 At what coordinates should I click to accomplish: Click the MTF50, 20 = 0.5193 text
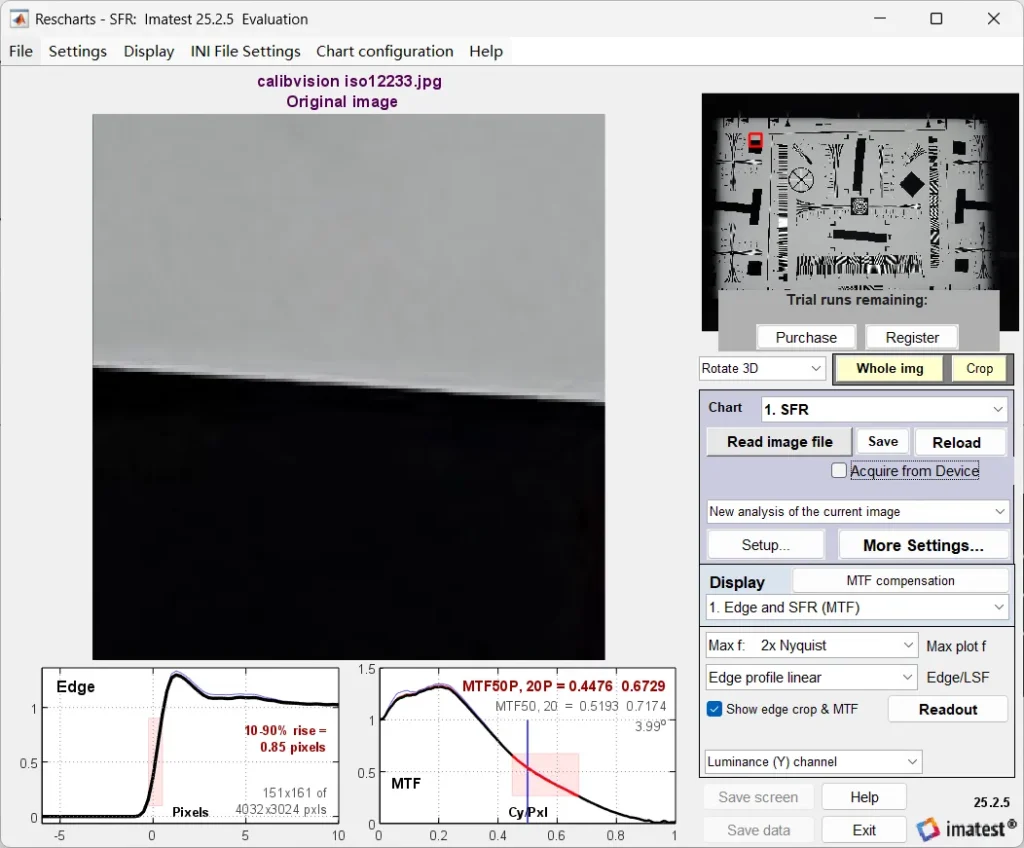[581, 706]
